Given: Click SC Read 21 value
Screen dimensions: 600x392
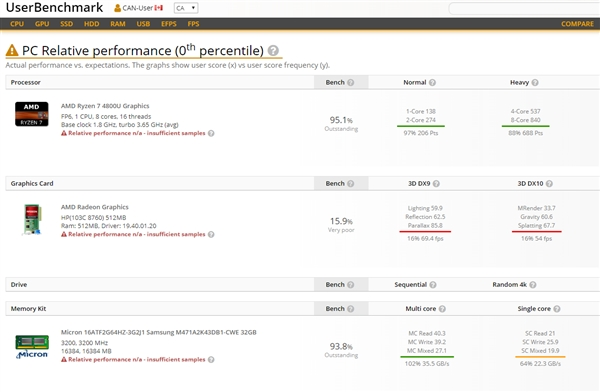Looking at the screenshot, I should pos(540,333).
